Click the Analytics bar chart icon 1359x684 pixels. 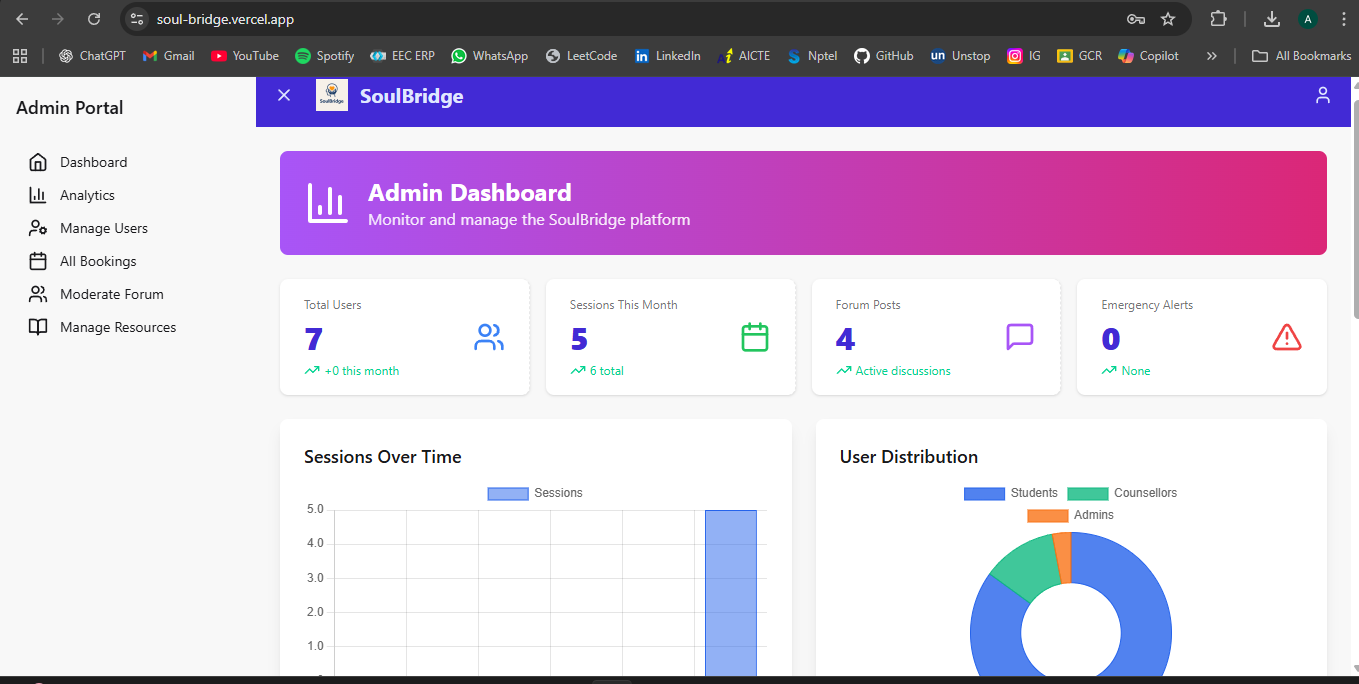[x=38, y=195]
